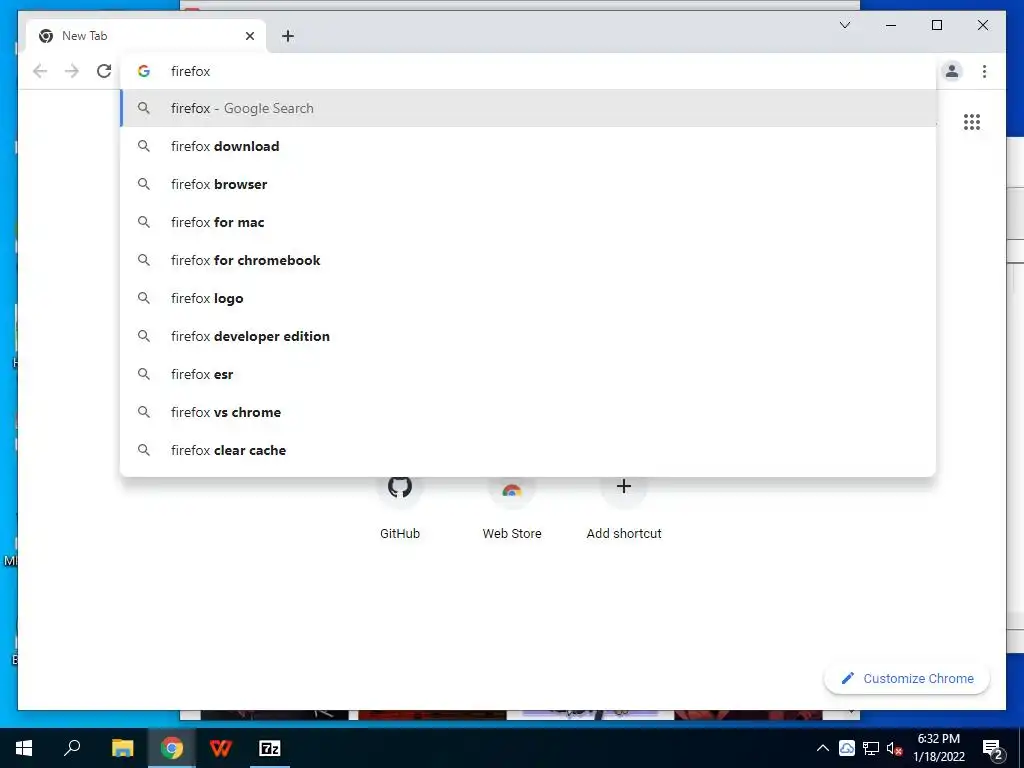
Task: Choose 'firefox developer edition' suggestion
Action: tap(528, 336)
